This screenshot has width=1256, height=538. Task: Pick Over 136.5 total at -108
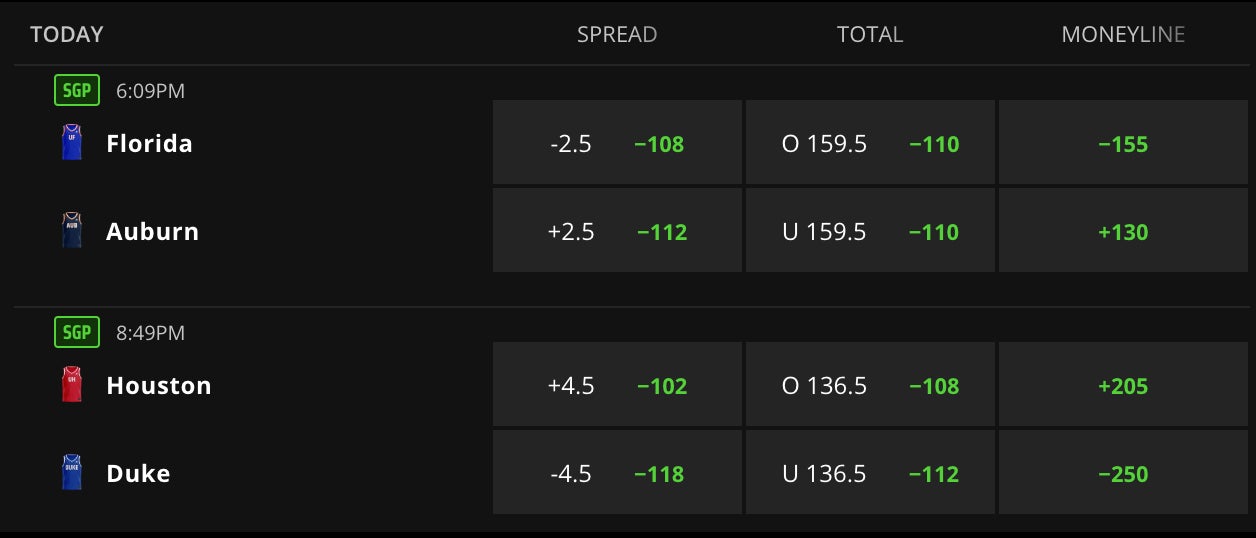[870, 385]
